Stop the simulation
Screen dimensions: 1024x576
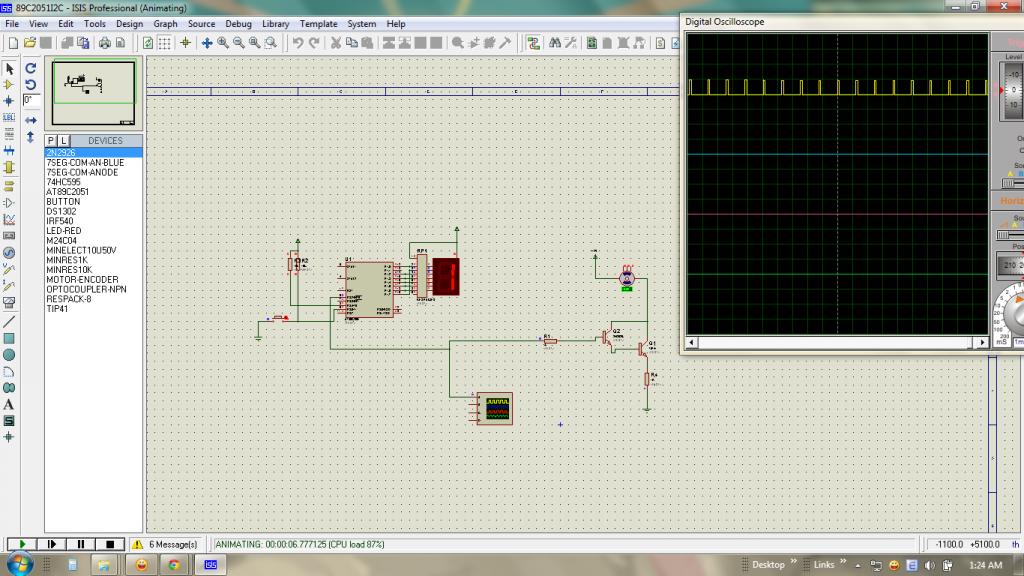tap(110, 543)
